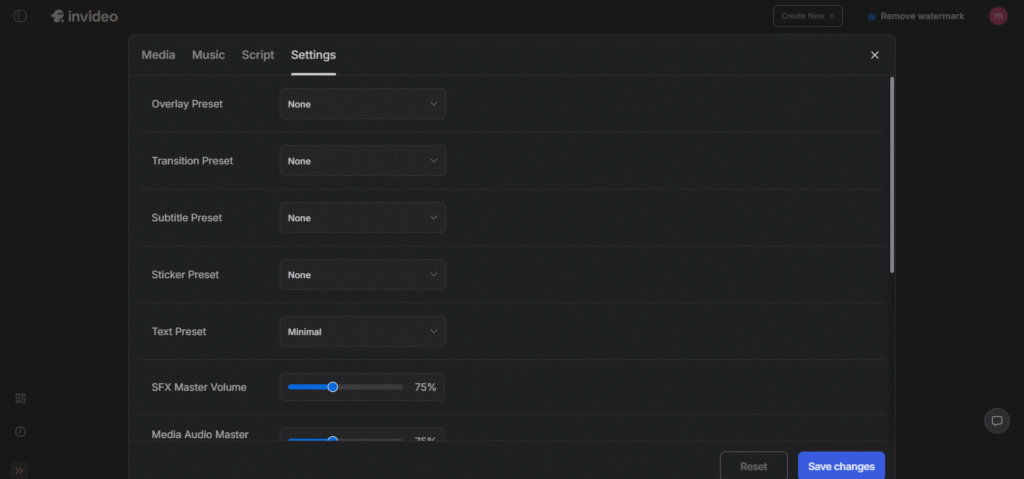
Task: Expand the Sticker Preset dropdown
Action: (x=362, y=275)
